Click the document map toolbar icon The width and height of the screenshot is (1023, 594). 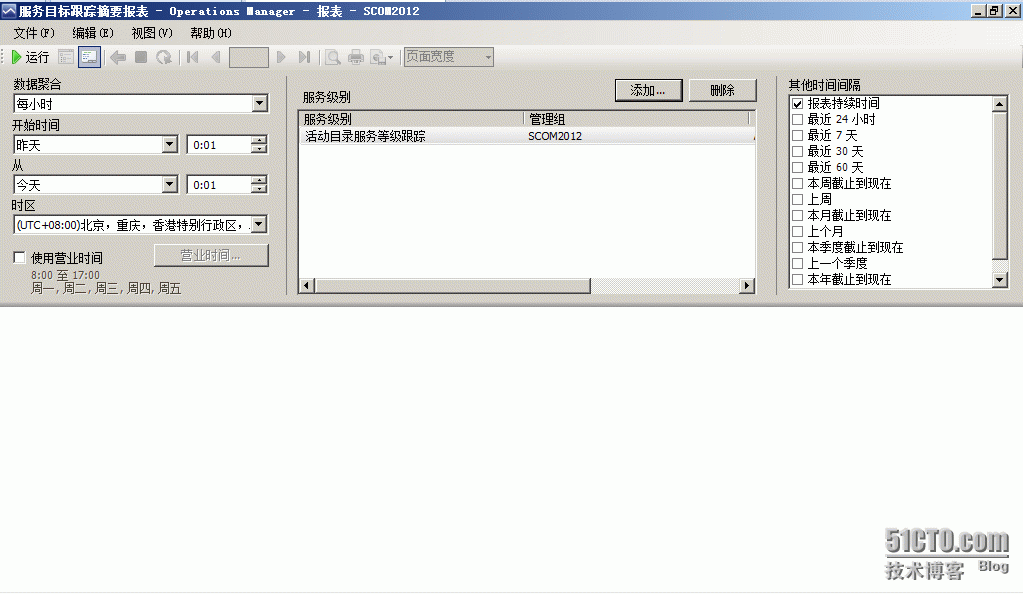pyautogui.click(x=66, y=57)
